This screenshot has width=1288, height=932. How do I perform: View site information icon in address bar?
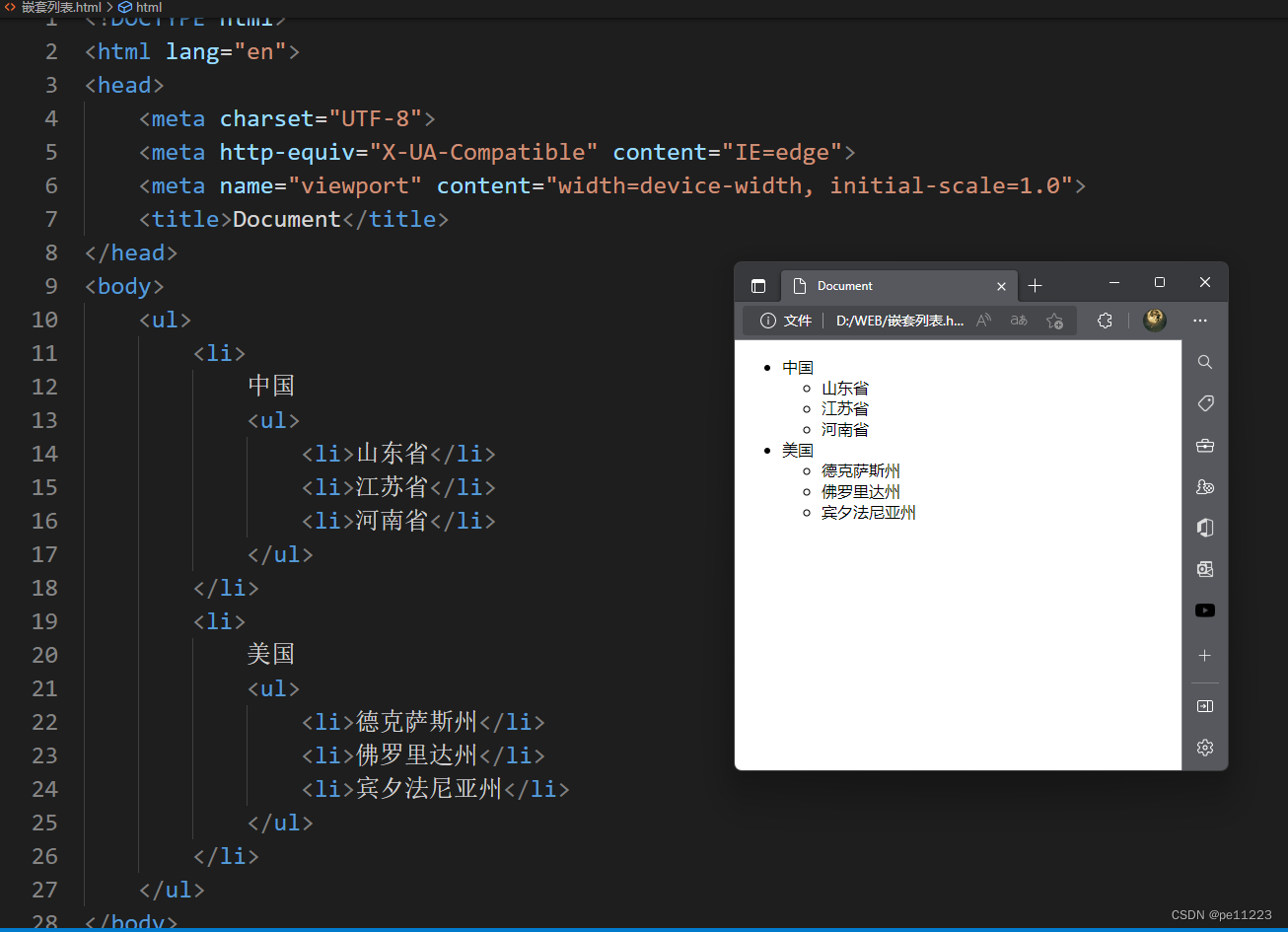pos(768,321)
